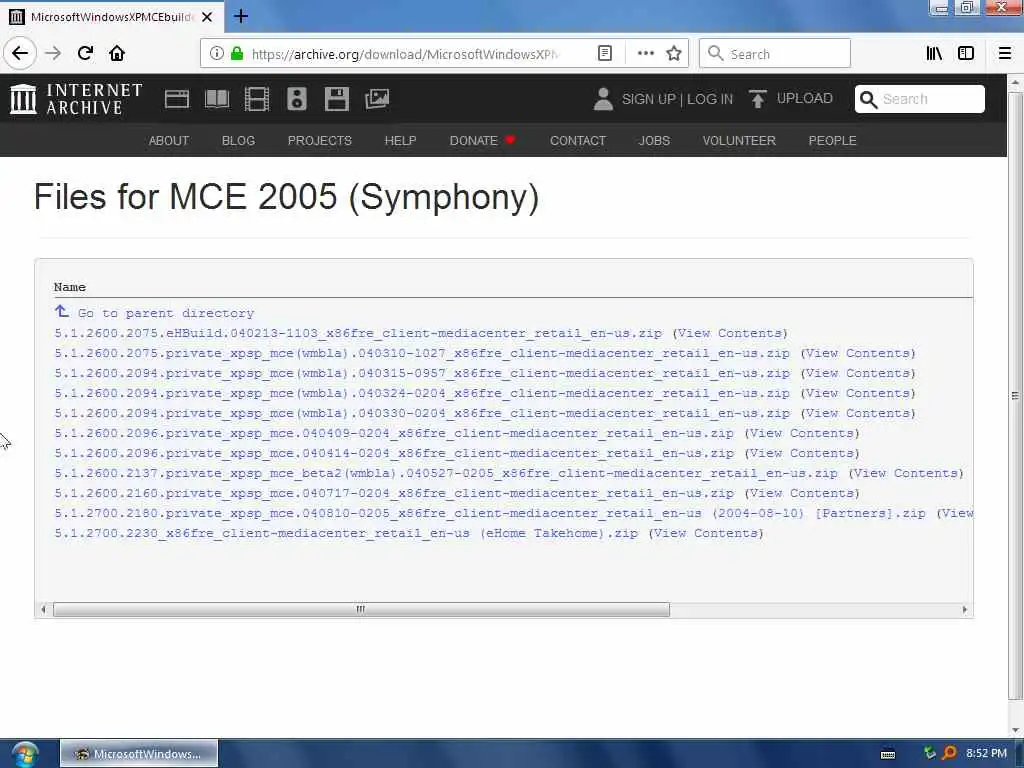Open the JOBS menu item
The height and width of the screenshot is (768, 1024).
(x=654, y=140)
